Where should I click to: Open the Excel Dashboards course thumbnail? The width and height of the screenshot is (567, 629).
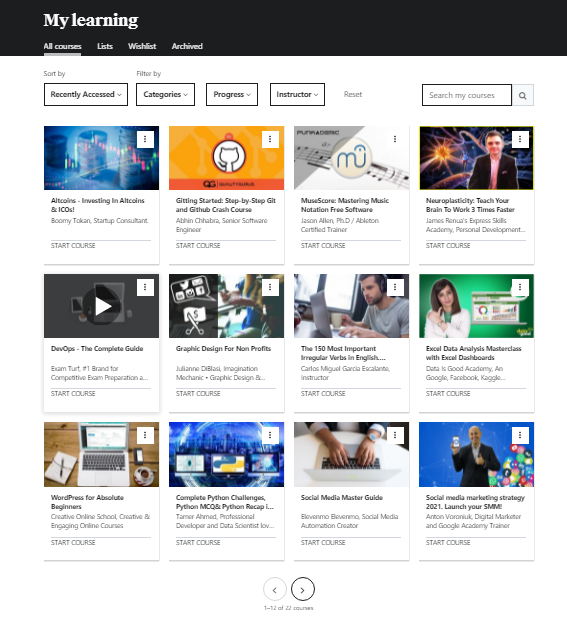coord(476,306)
